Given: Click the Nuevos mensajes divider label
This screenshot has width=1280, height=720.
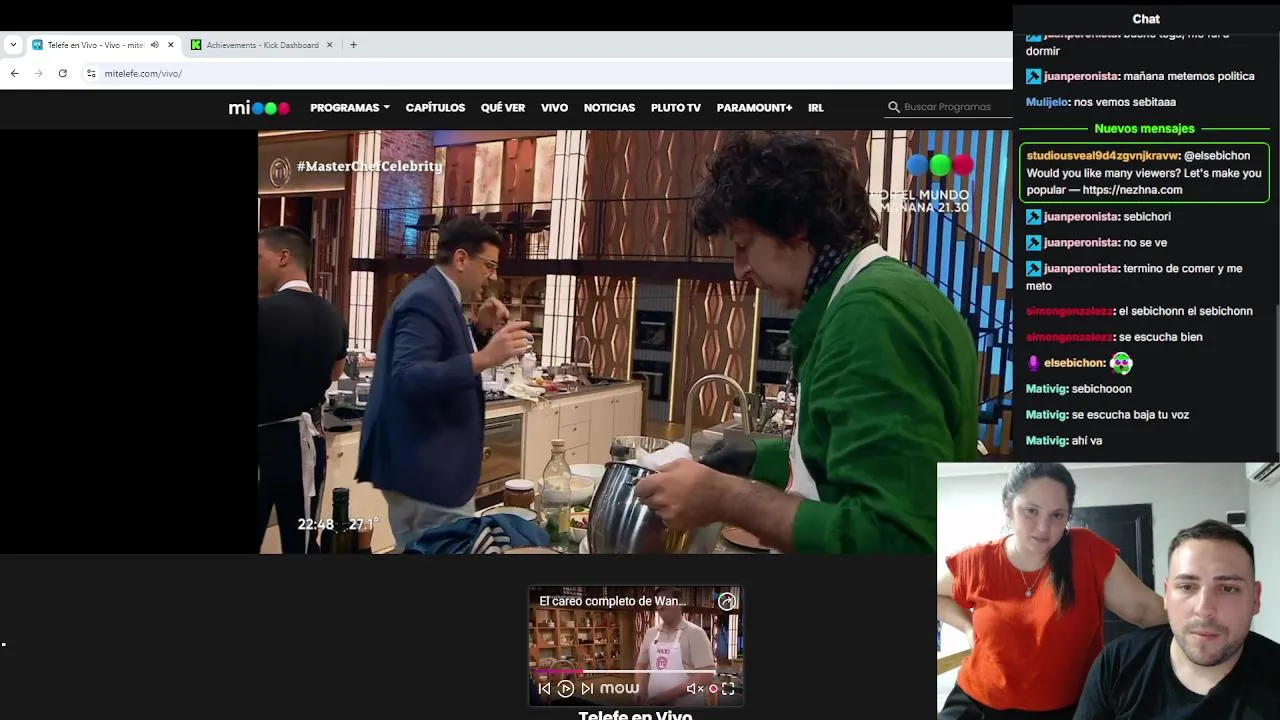Looking at the screenshot, I should [1144, 128].
